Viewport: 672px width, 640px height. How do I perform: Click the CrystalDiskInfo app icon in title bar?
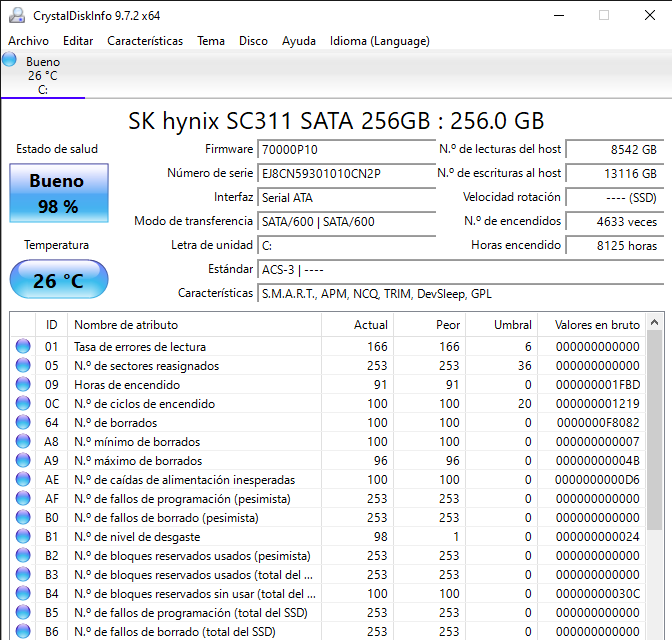coord(16,16)
